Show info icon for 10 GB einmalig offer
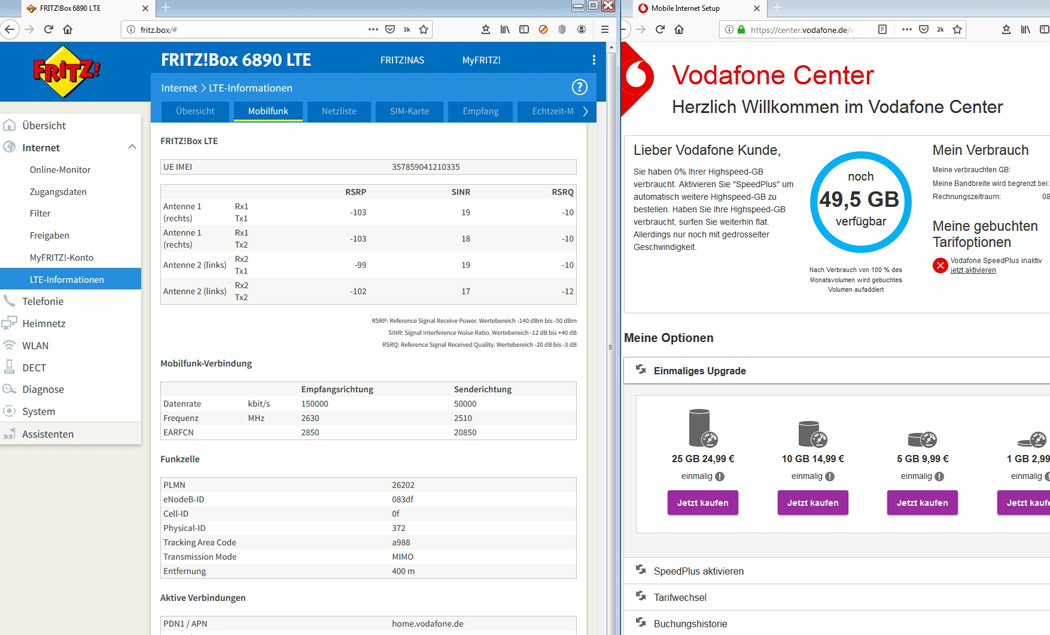The image size is (1050, 635). [829, 477]
